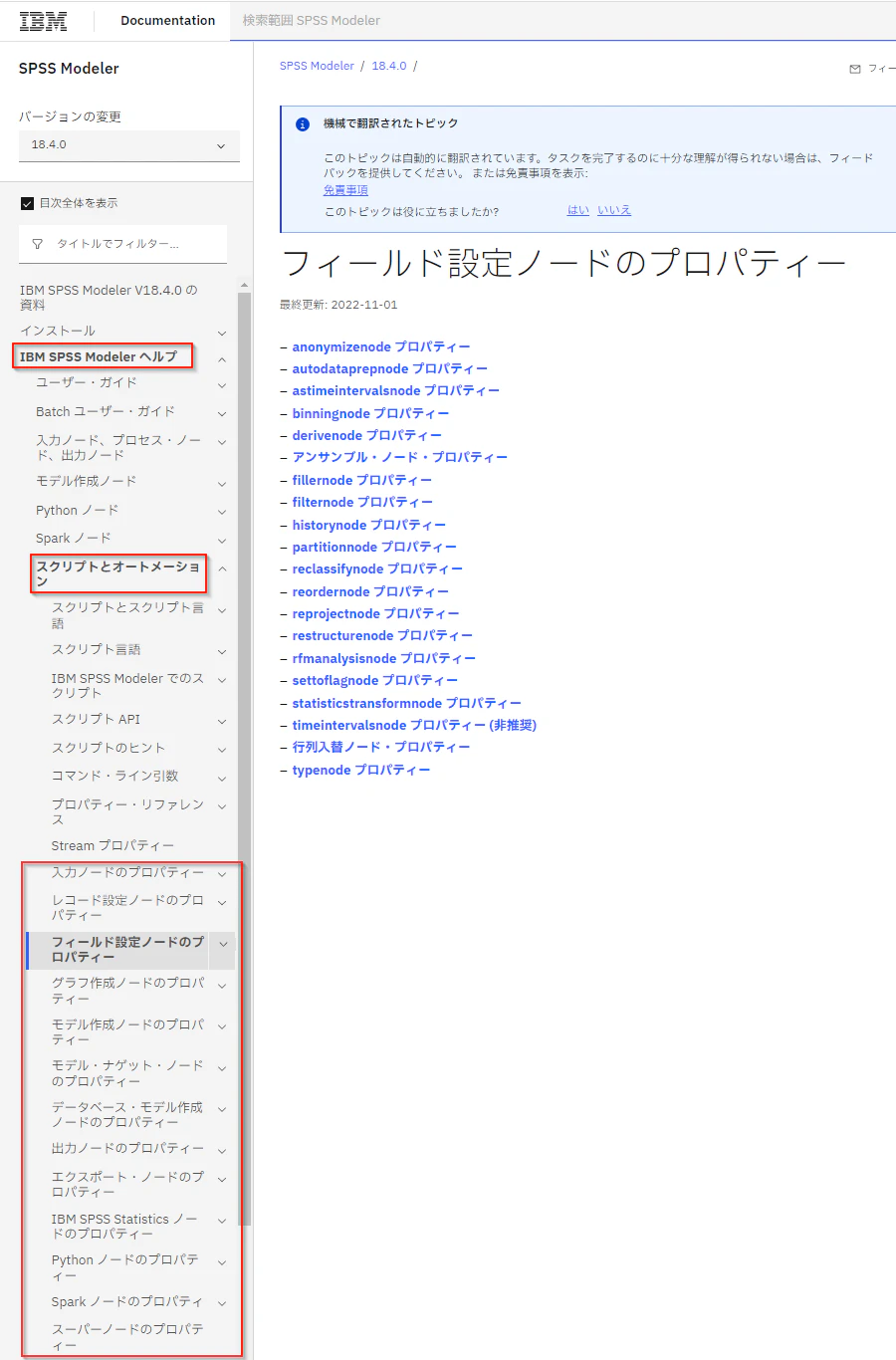Select グラフ作成ノードのプロパティー tree item
896x1360 pixels.
pos(127,991)
